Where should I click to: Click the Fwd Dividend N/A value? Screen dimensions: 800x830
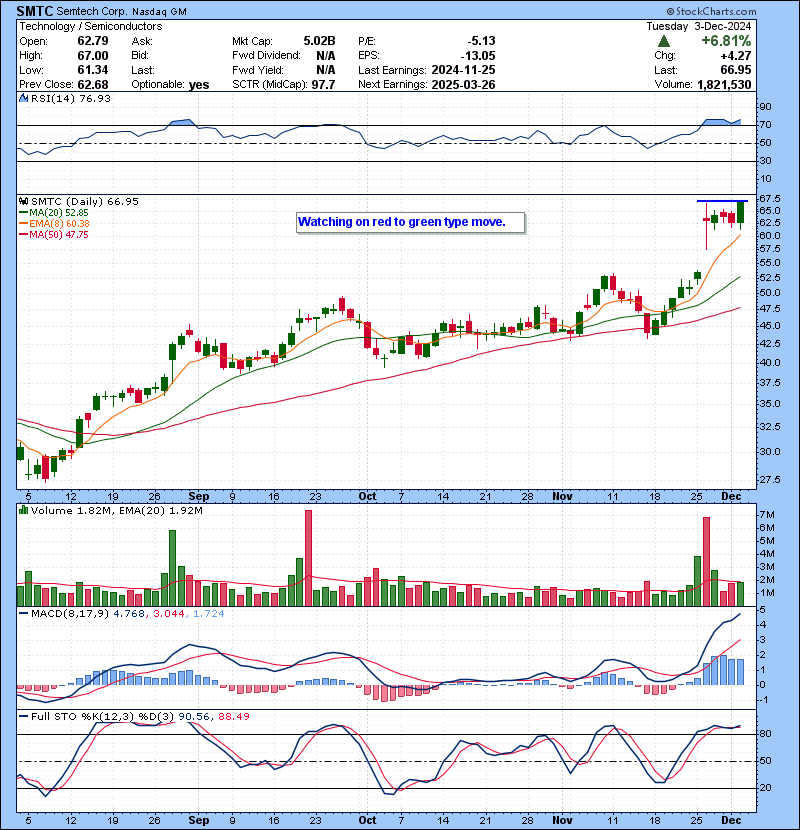[326, 56]
